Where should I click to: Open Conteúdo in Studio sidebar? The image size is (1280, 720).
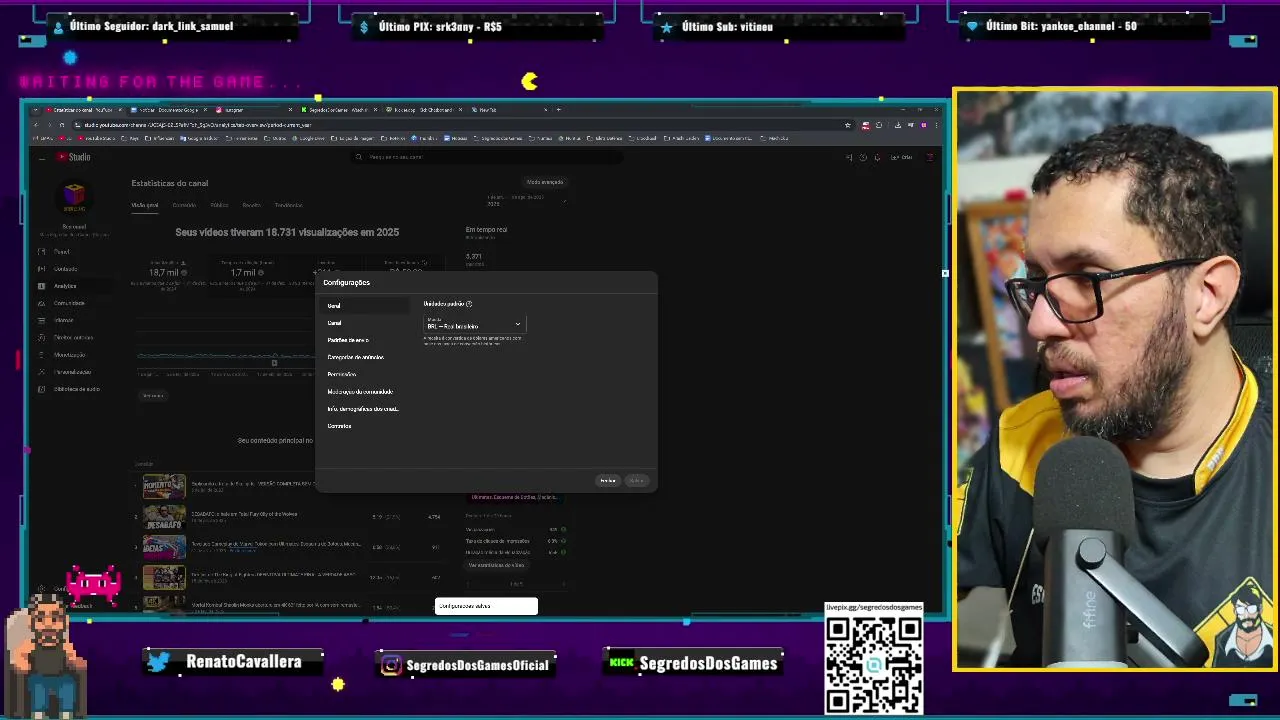pos(65,269)
